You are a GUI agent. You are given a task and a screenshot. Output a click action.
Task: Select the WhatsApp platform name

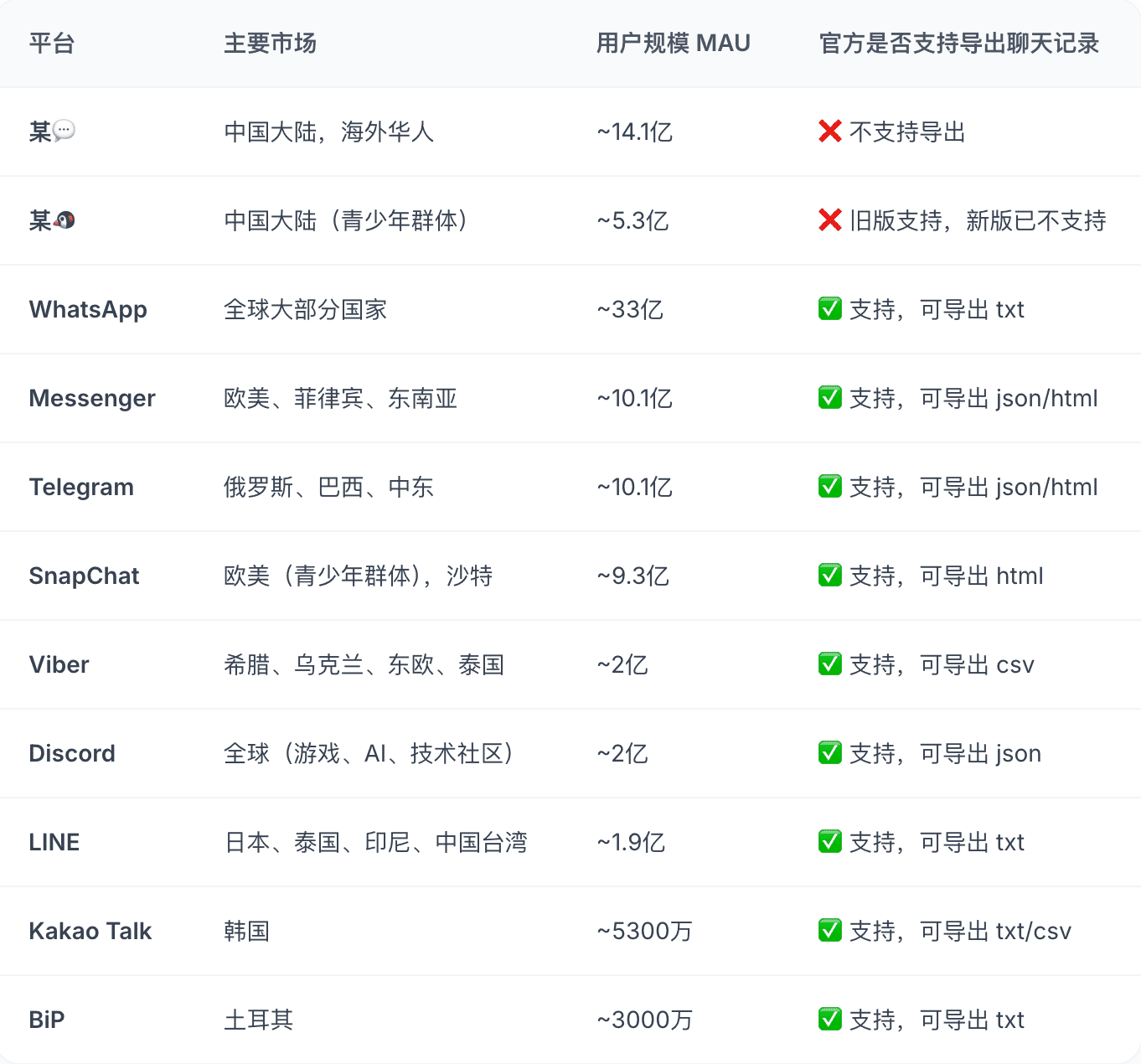pyautogui.click(x=88, y=309)
